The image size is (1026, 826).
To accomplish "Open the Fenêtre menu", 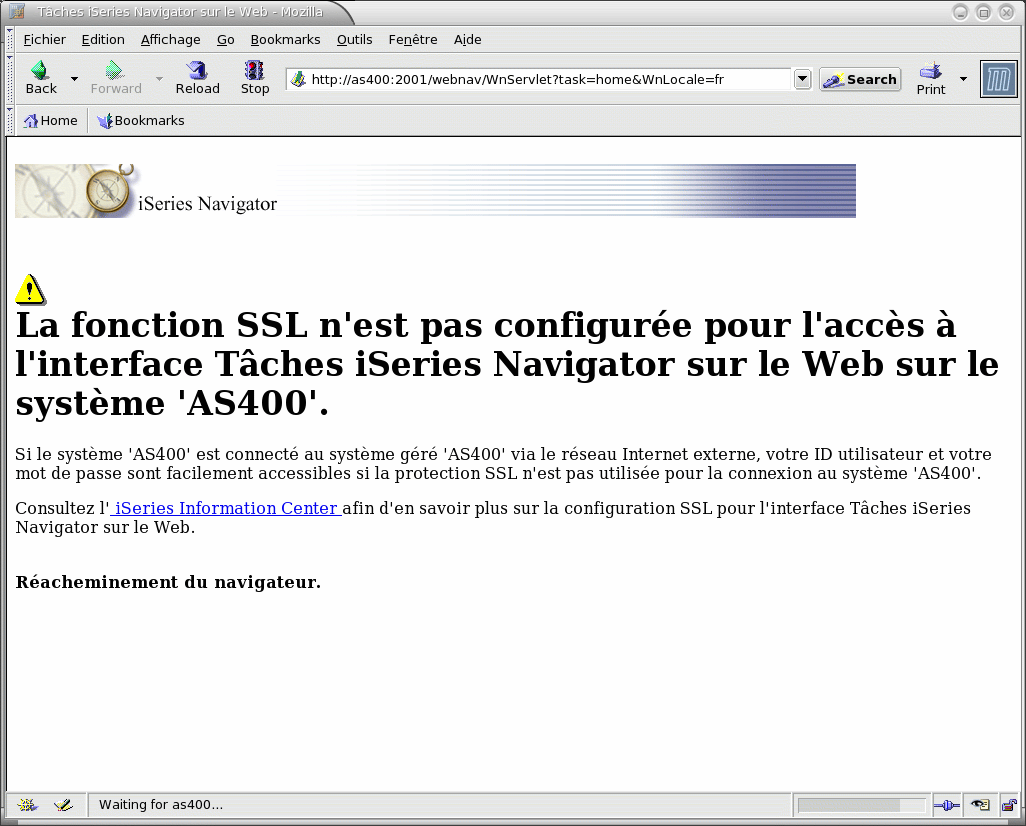I will click(x=412, y=39).
